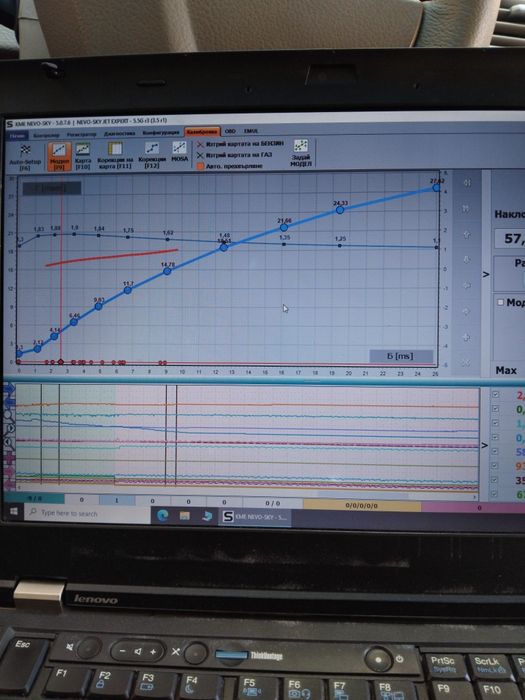Expand the right panel arrow beside model chart

[x=486, y=274]
